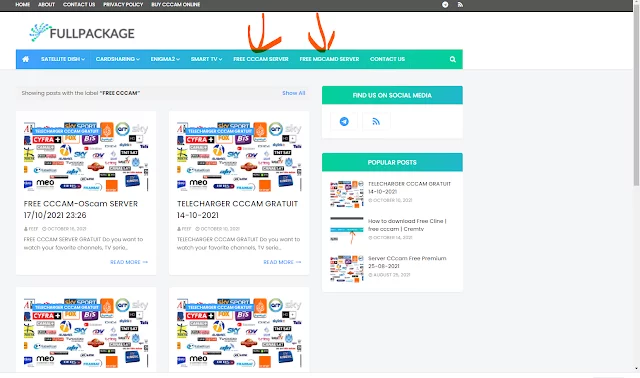
Task: Go to Home in top bar
Action: coord(22,4)
